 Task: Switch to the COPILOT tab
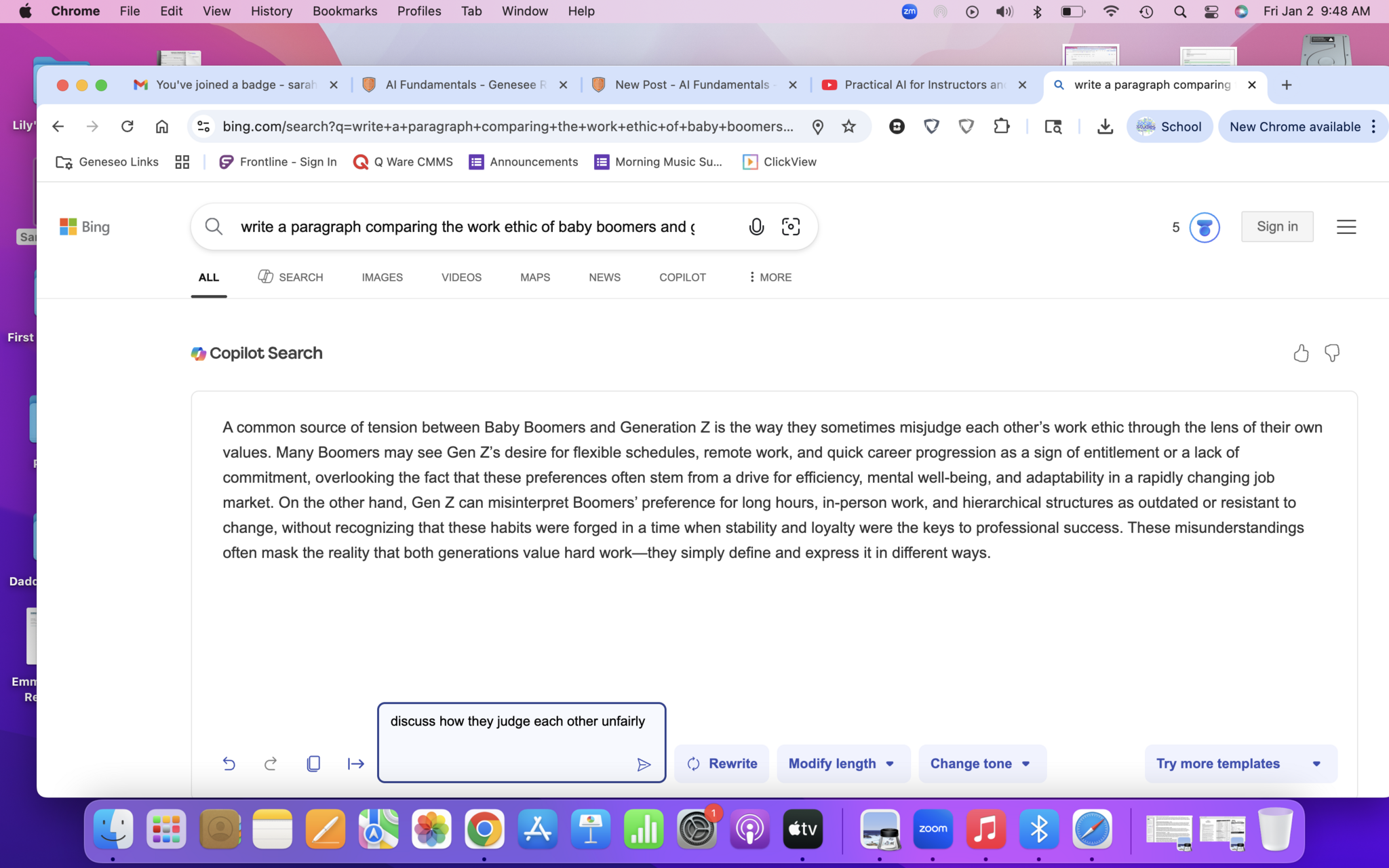pyautogui.click(x=682, y=277)
